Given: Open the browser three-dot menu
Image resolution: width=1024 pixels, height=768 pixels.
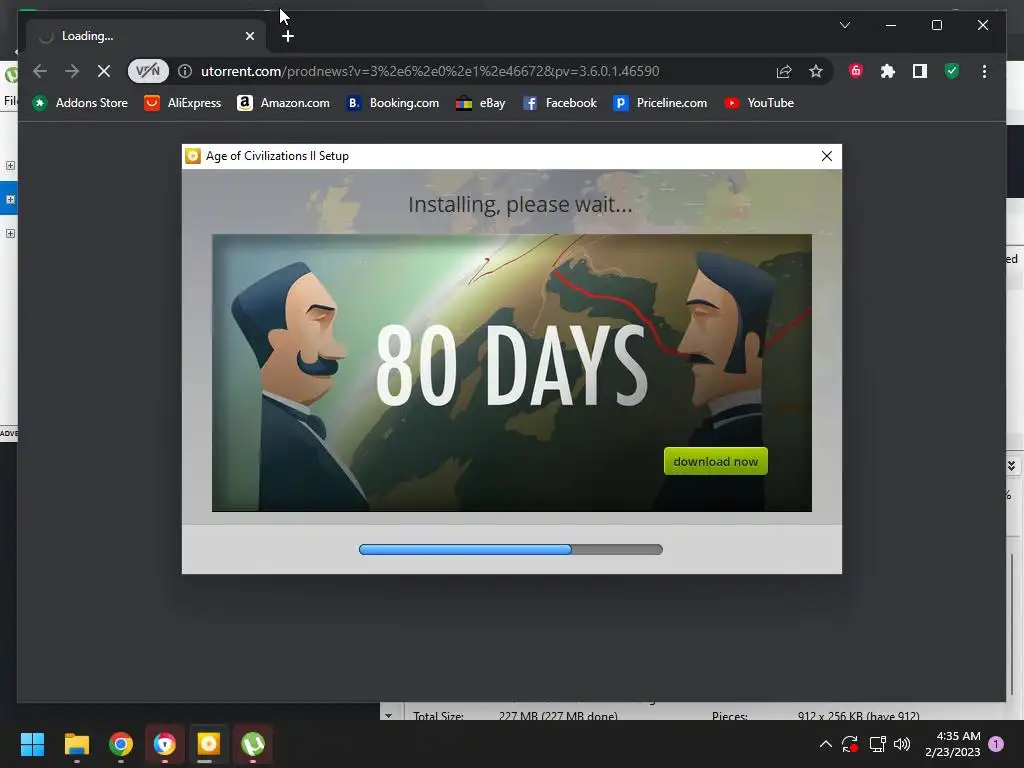Looking at the screenshot, I should point(984,71).
